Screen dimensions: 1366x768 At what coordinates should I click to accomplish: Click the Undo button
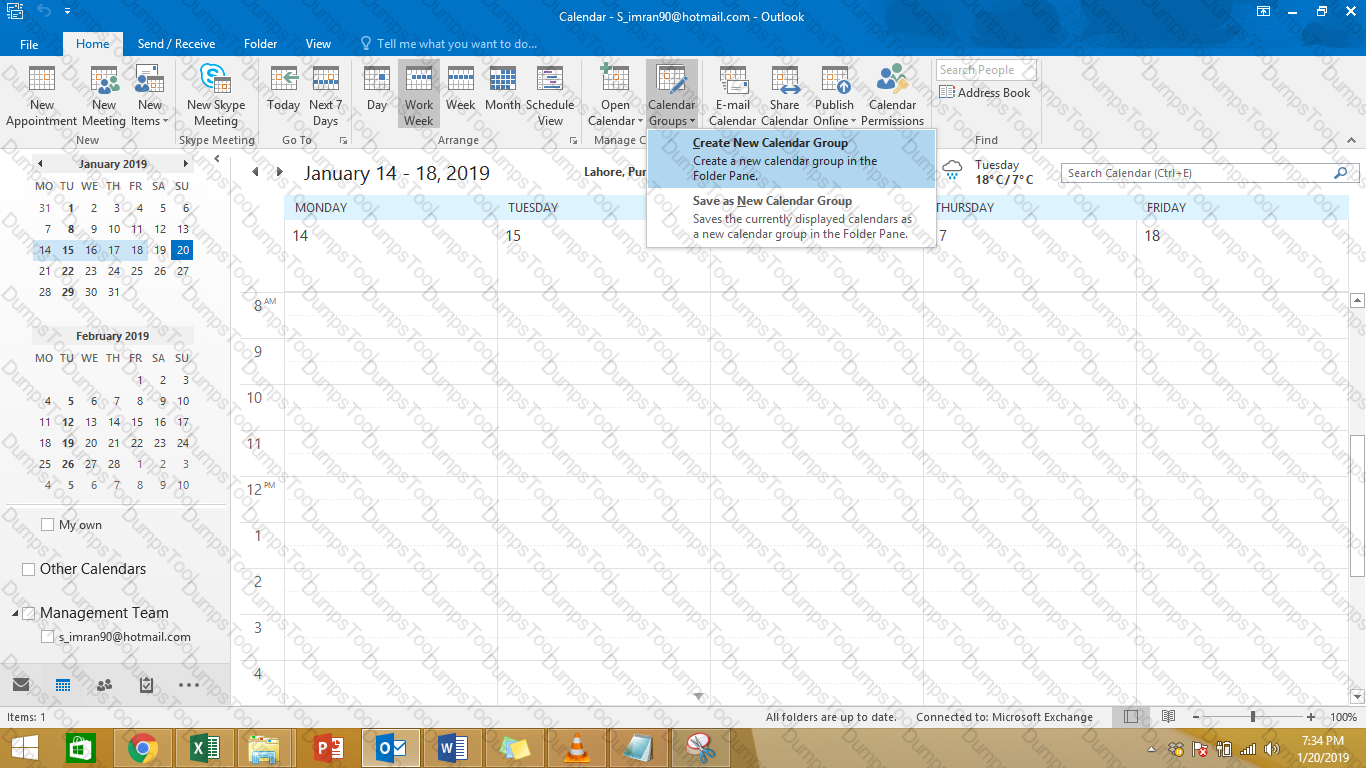pyautogui.click(x=44, y=11)
